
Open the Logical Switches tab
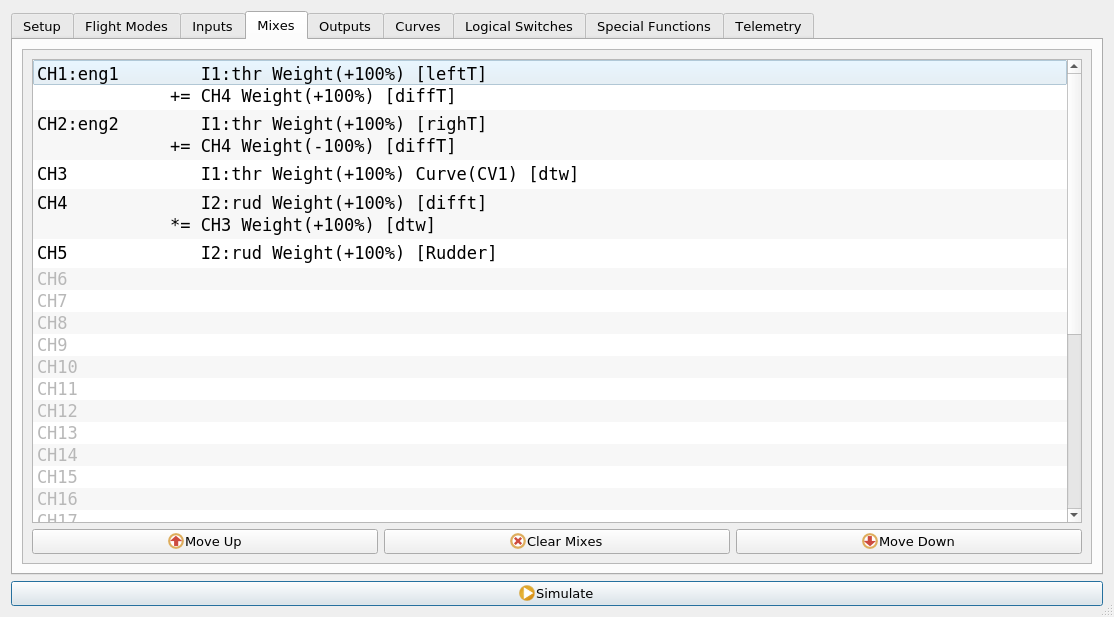click(x=519, y=26)
